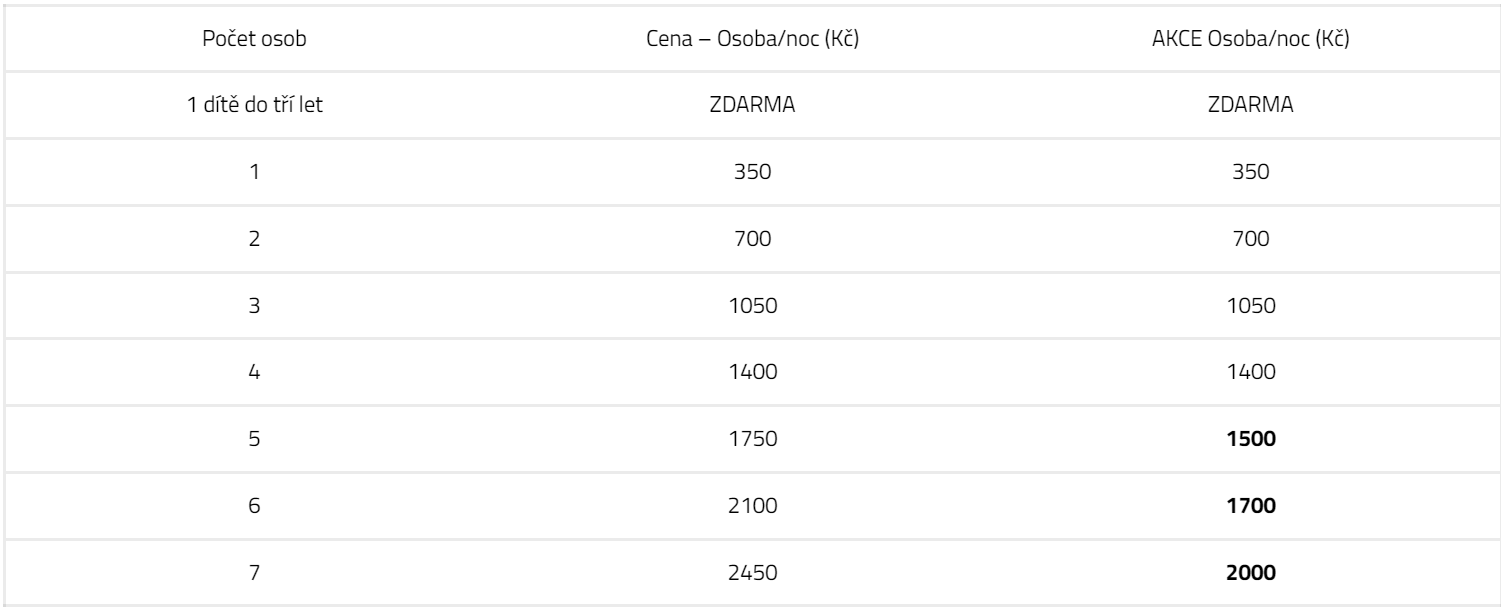This screenshot has width=1501, height=611.
Task: Select the regular price 1050
Action: pos(753,305)
